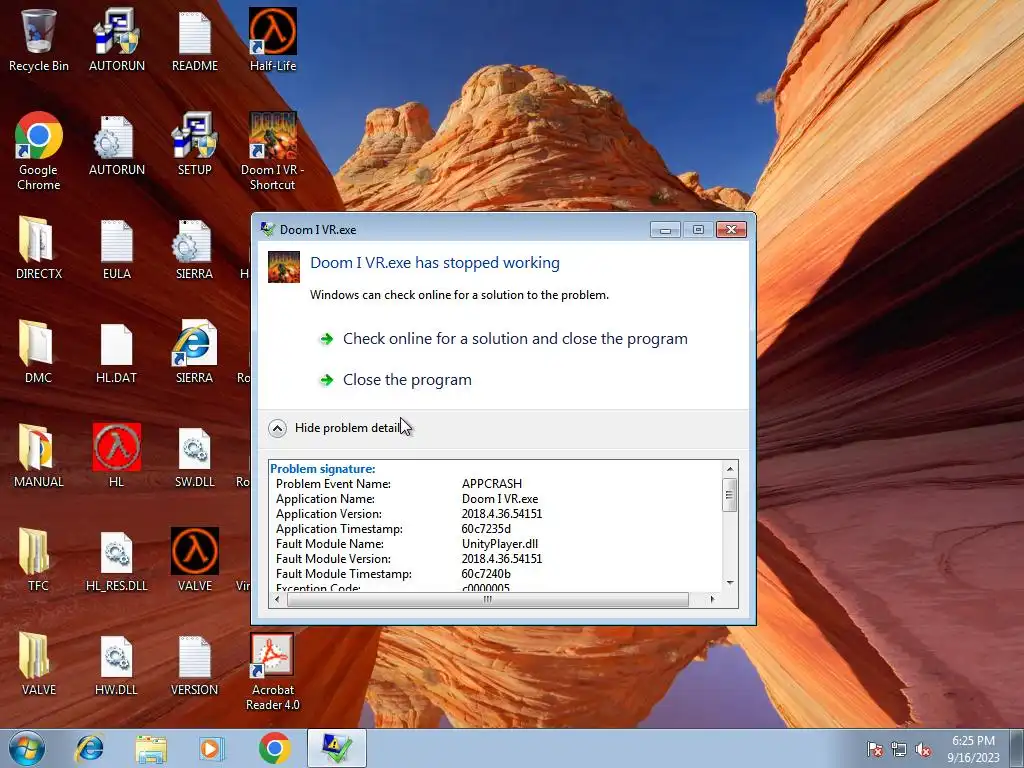Select the SIERRA settings file with gear
Screen dimensions: 1024x768
(195, 248)
